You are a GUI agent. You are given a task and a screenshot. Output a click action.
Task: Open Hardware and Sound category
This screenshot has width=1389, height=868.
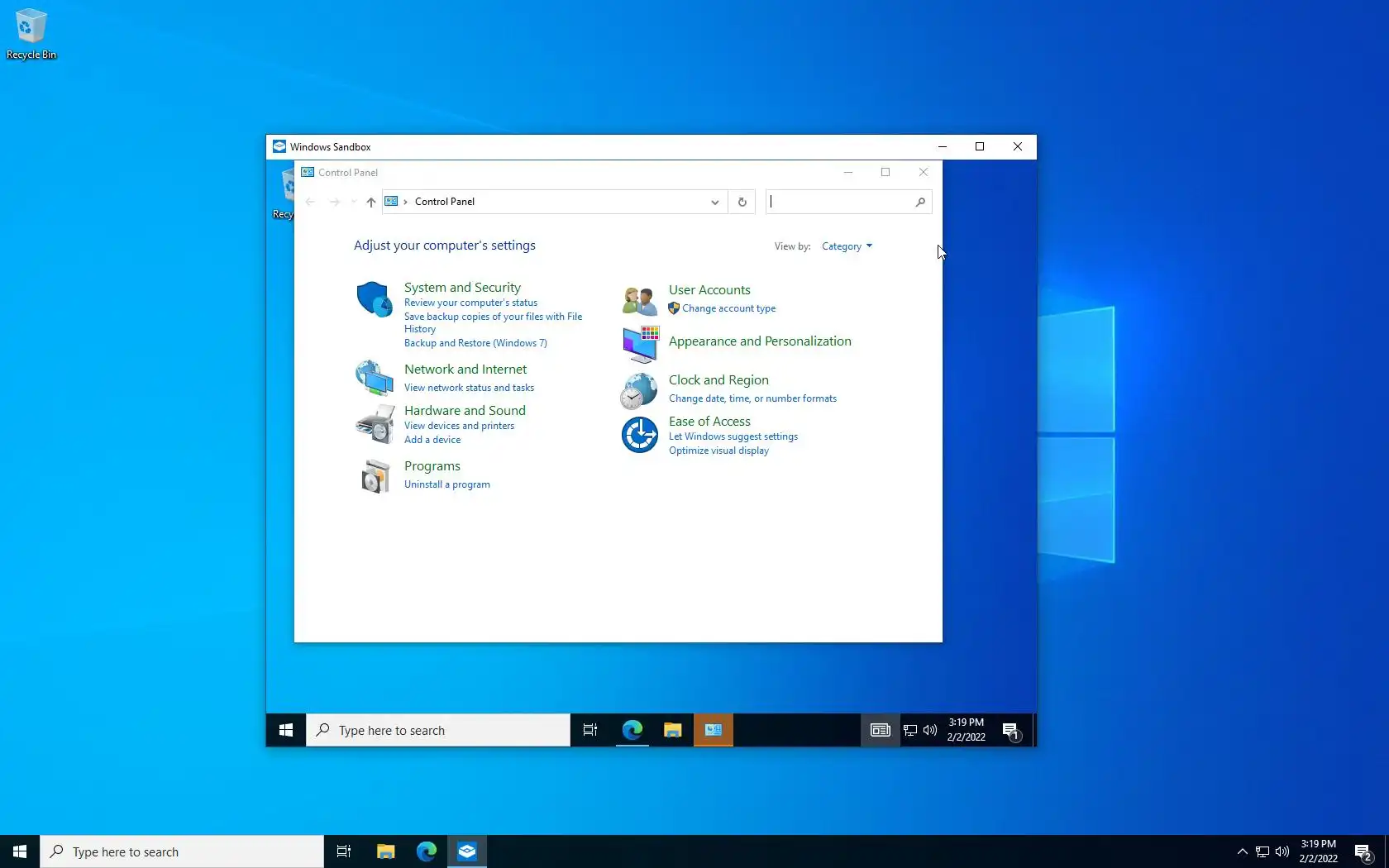click(x=465, y=411)
